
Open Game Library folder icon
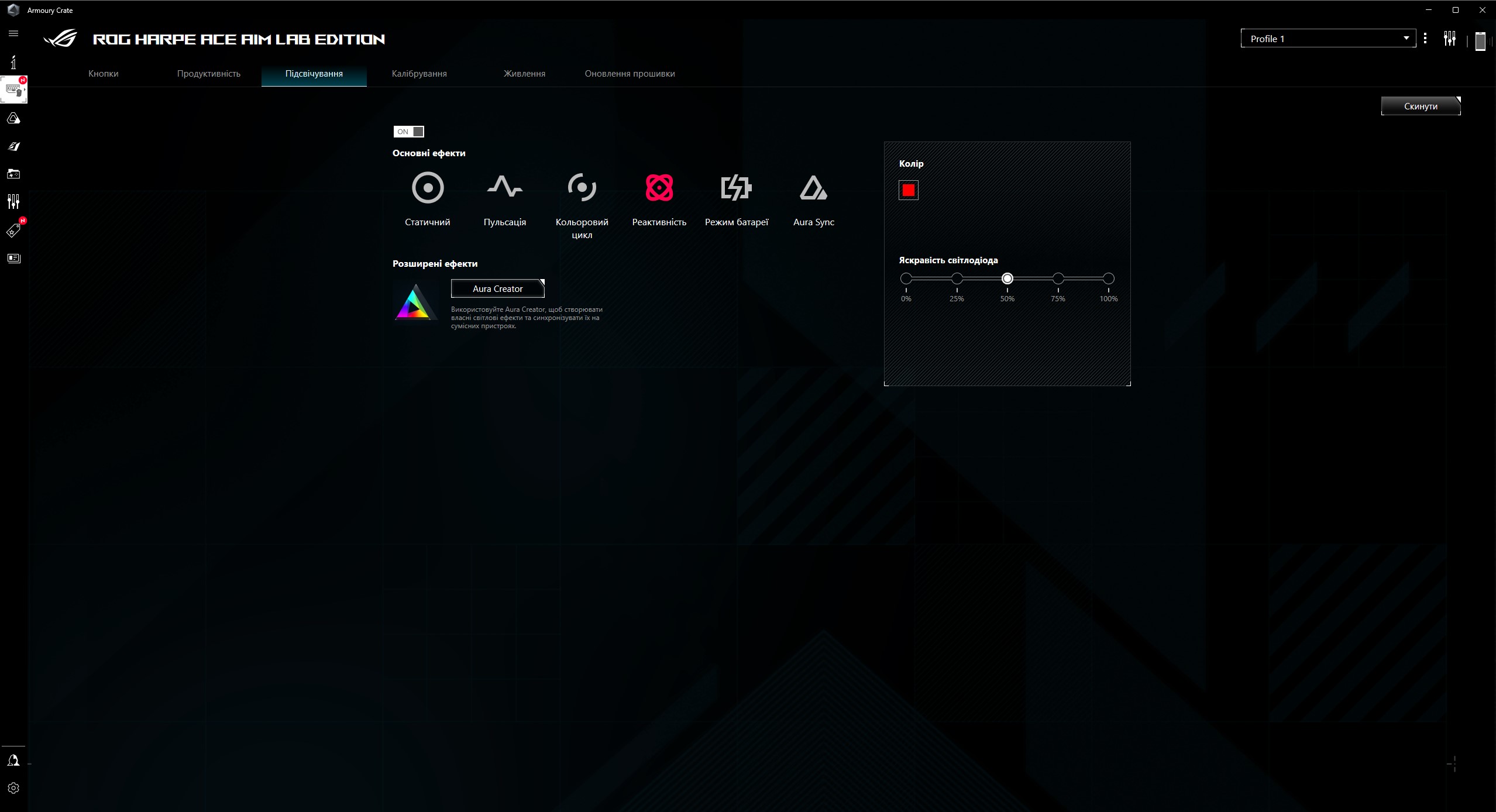tap(13, 174)
